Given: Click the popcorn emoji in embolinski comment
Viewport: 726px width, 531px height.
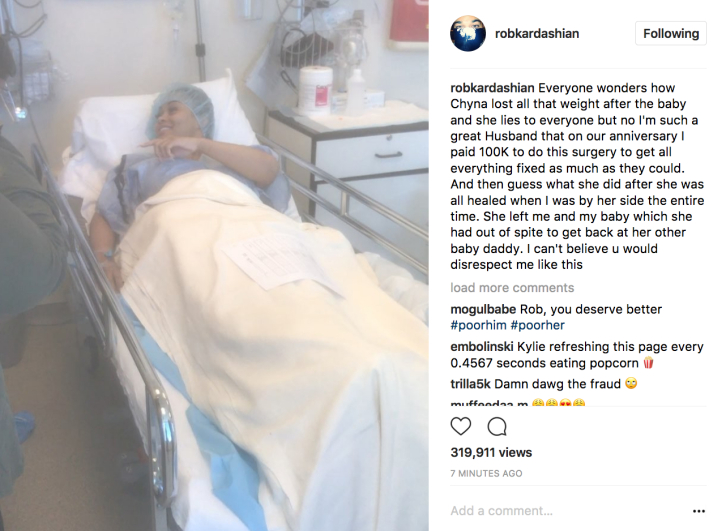Looking at the screenshot, I should pos(648,362).
